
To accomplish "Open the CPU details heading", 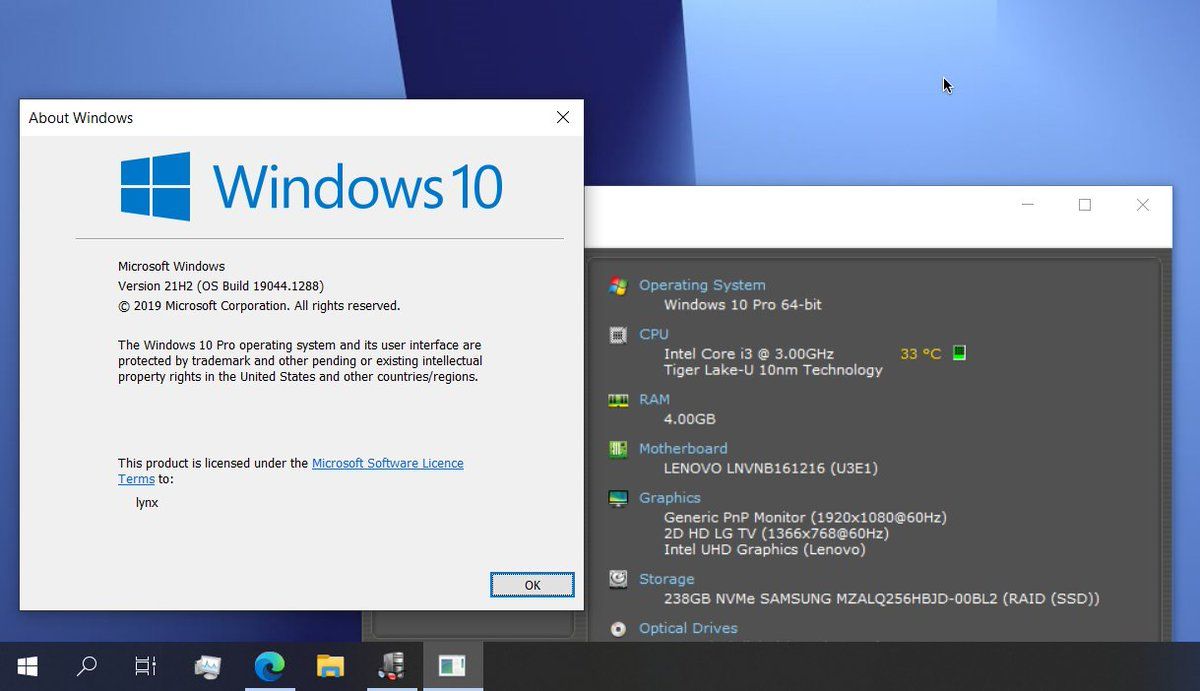I will tap(654, 334).
